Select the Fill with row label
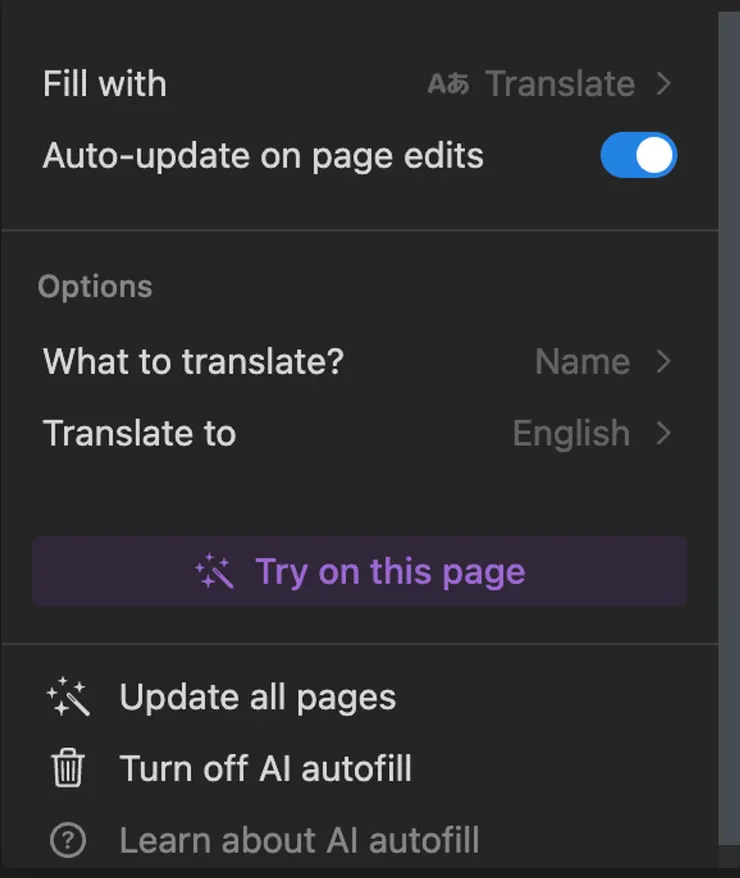Image resolution: width=740 pixels, height=878 pixels. tap(105, 84)
